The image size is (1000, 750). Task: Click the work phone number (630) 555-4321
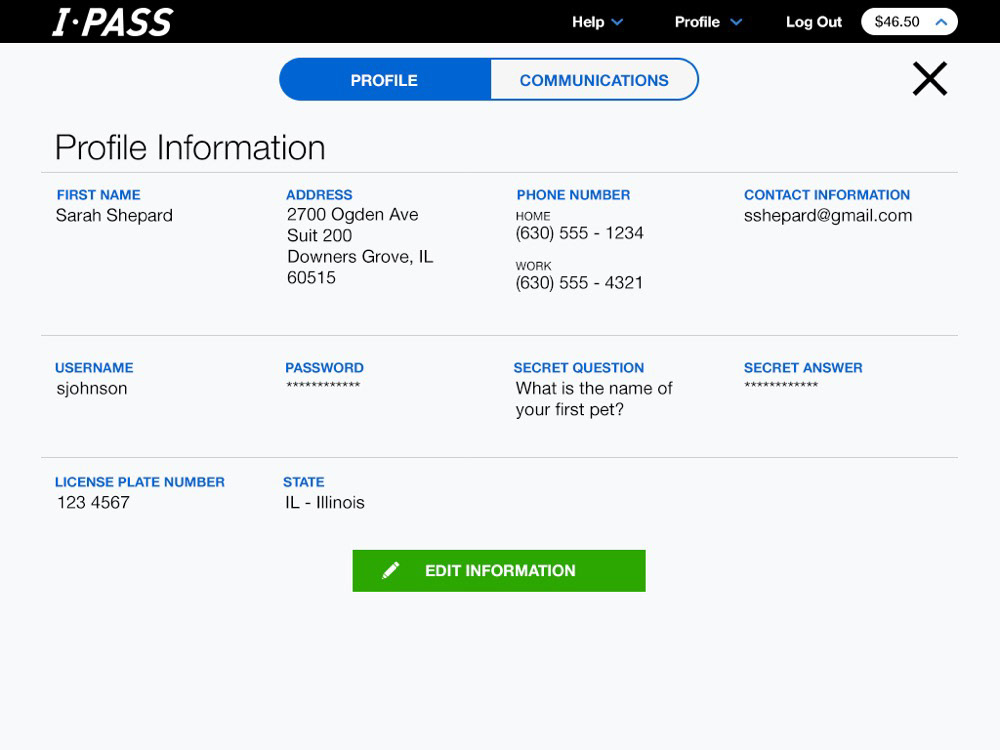point(580,283)
